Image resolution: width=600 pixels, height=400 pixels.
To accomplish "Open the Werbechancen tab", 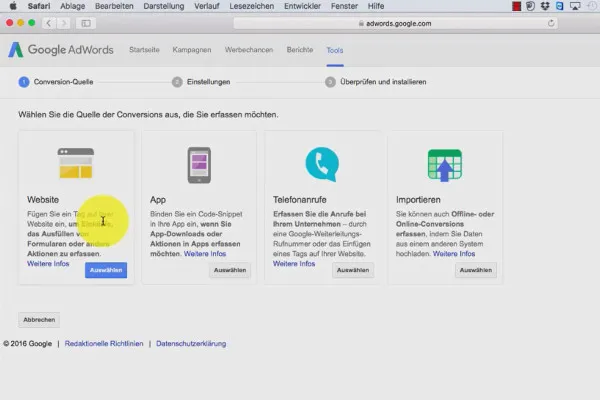I will (249, 50).
